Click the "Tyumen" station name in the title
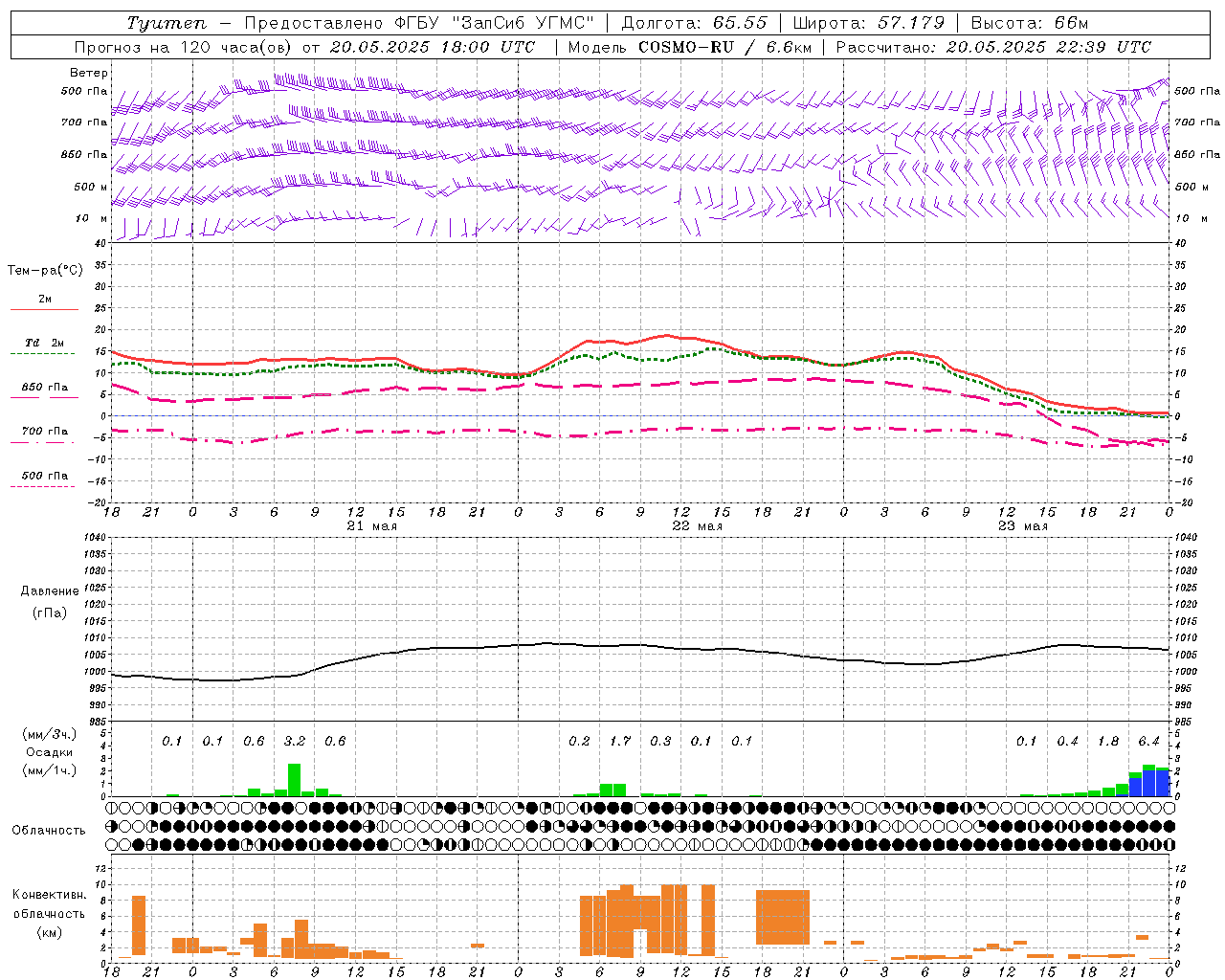This screenshot has width=1225, height=980. 167,23
